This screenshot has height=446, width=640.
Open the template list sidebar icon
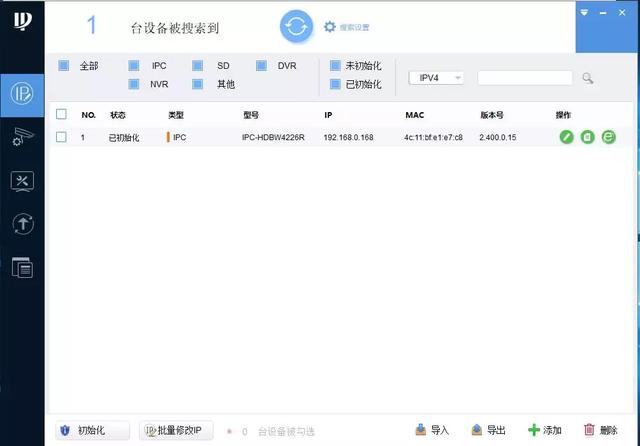tap(22, 268)
